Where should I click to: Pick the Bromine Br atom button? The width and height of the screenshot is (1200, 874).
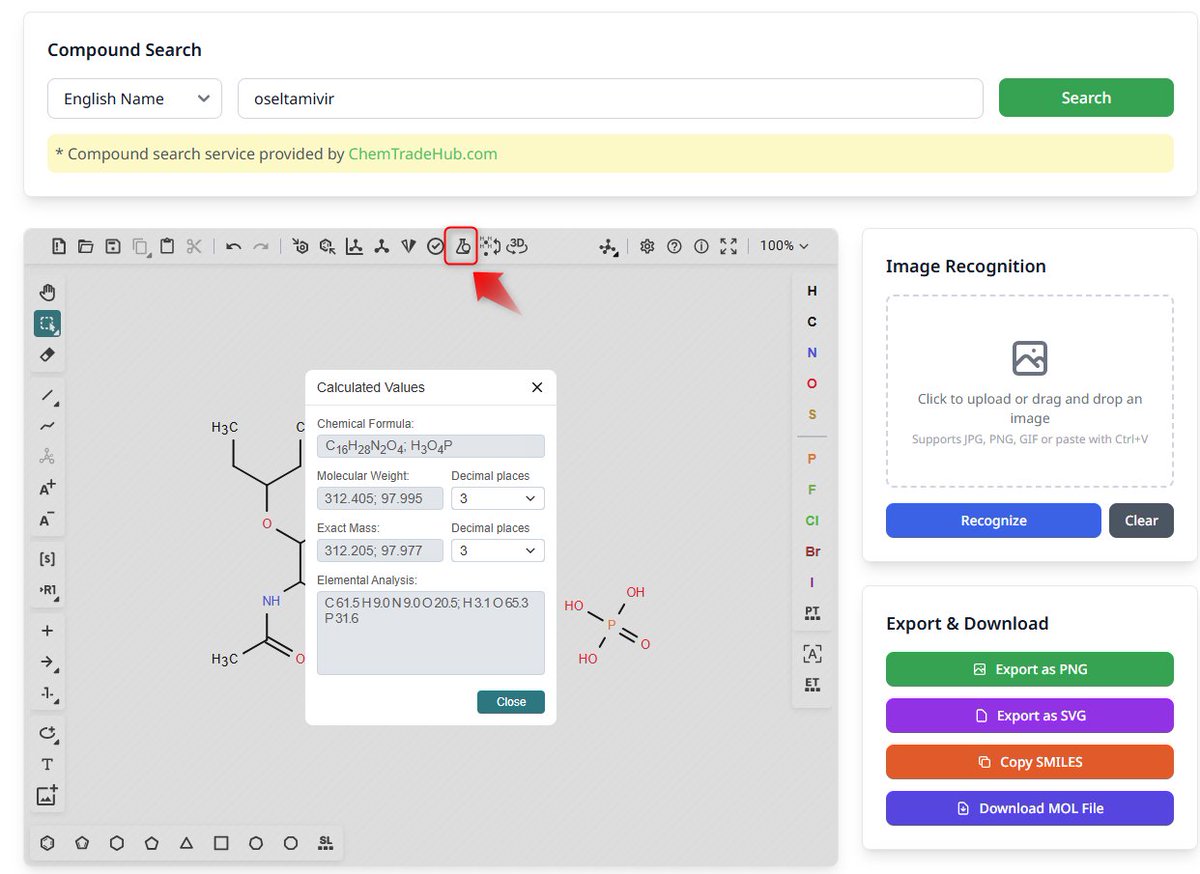coord(812,551)
